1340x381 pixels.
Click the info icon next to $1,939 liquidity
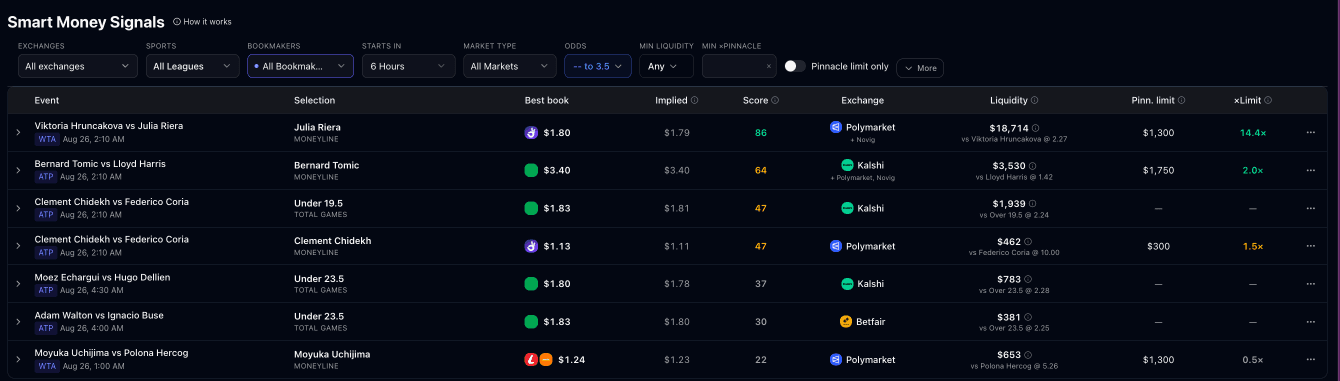pyautogui.click(x=1031, y=204)
